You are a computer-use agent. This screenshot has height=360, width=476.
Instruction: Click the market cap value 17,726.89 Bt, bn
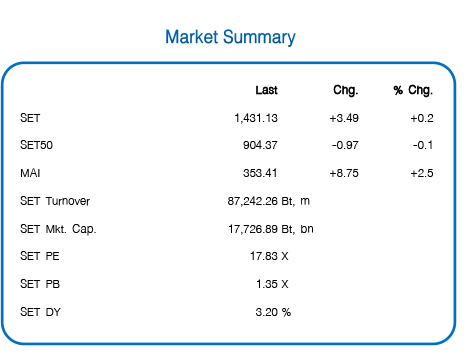coord(271,229)
